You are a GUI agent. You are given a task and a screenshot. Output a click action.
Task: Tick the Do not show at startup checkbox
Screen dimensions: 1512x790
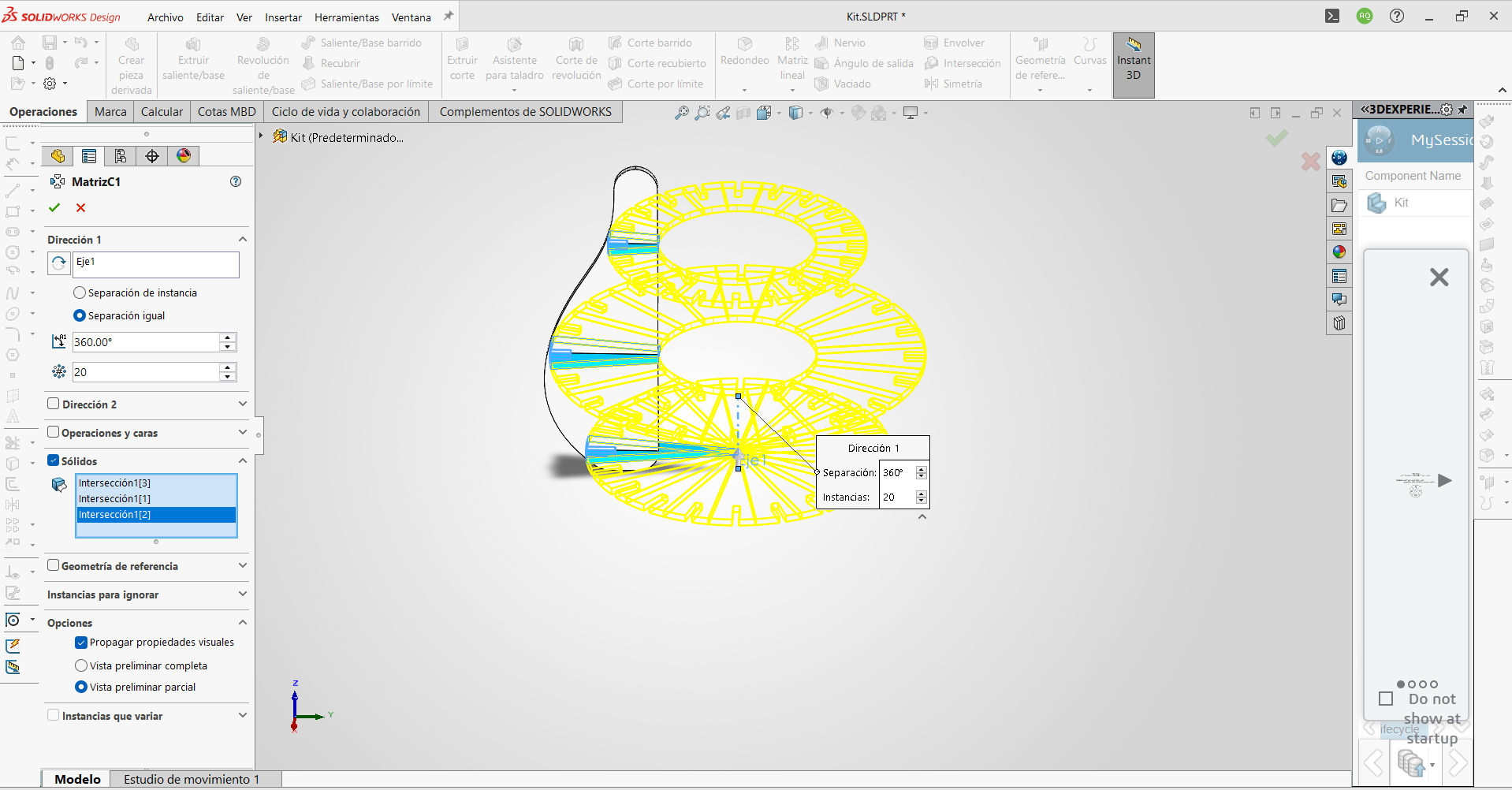pos(1386,699)
